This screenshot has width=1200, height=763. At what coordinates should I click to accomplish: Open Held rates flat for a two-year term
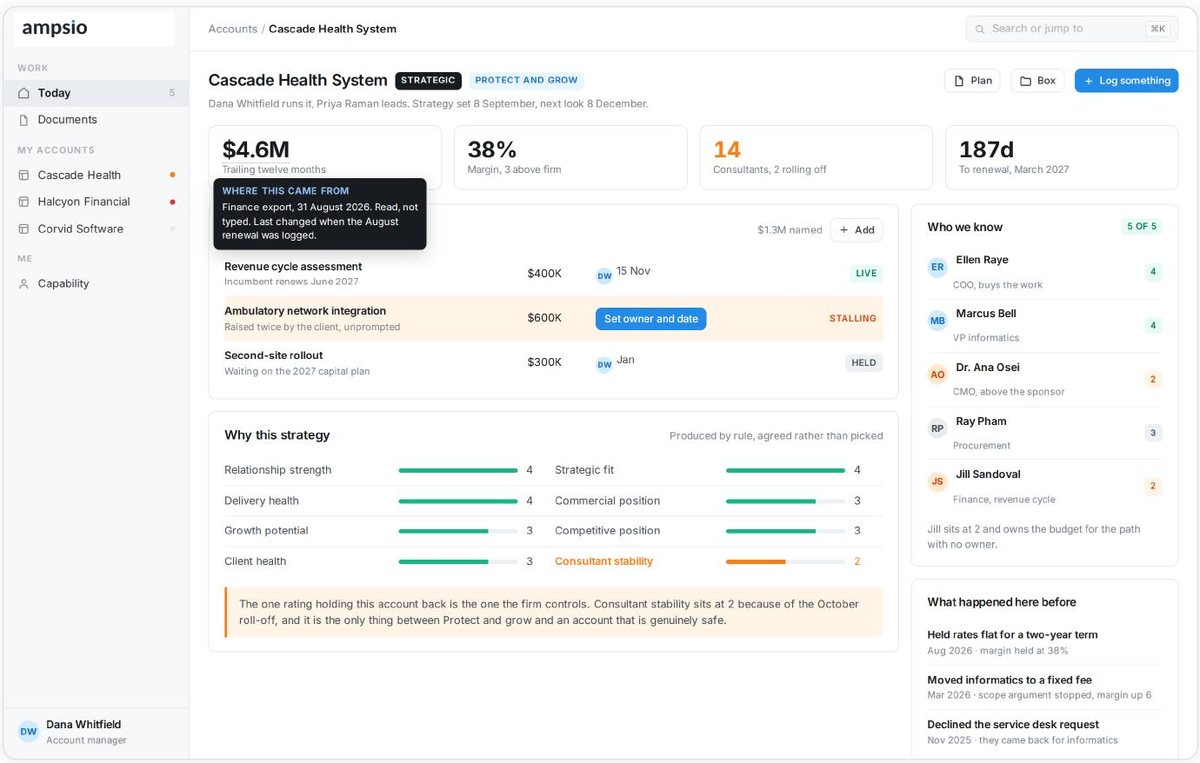point(1044,642)
